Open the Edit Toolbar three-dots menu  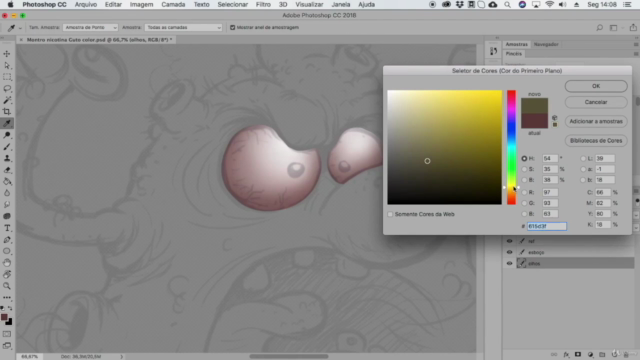pos(7,298)
